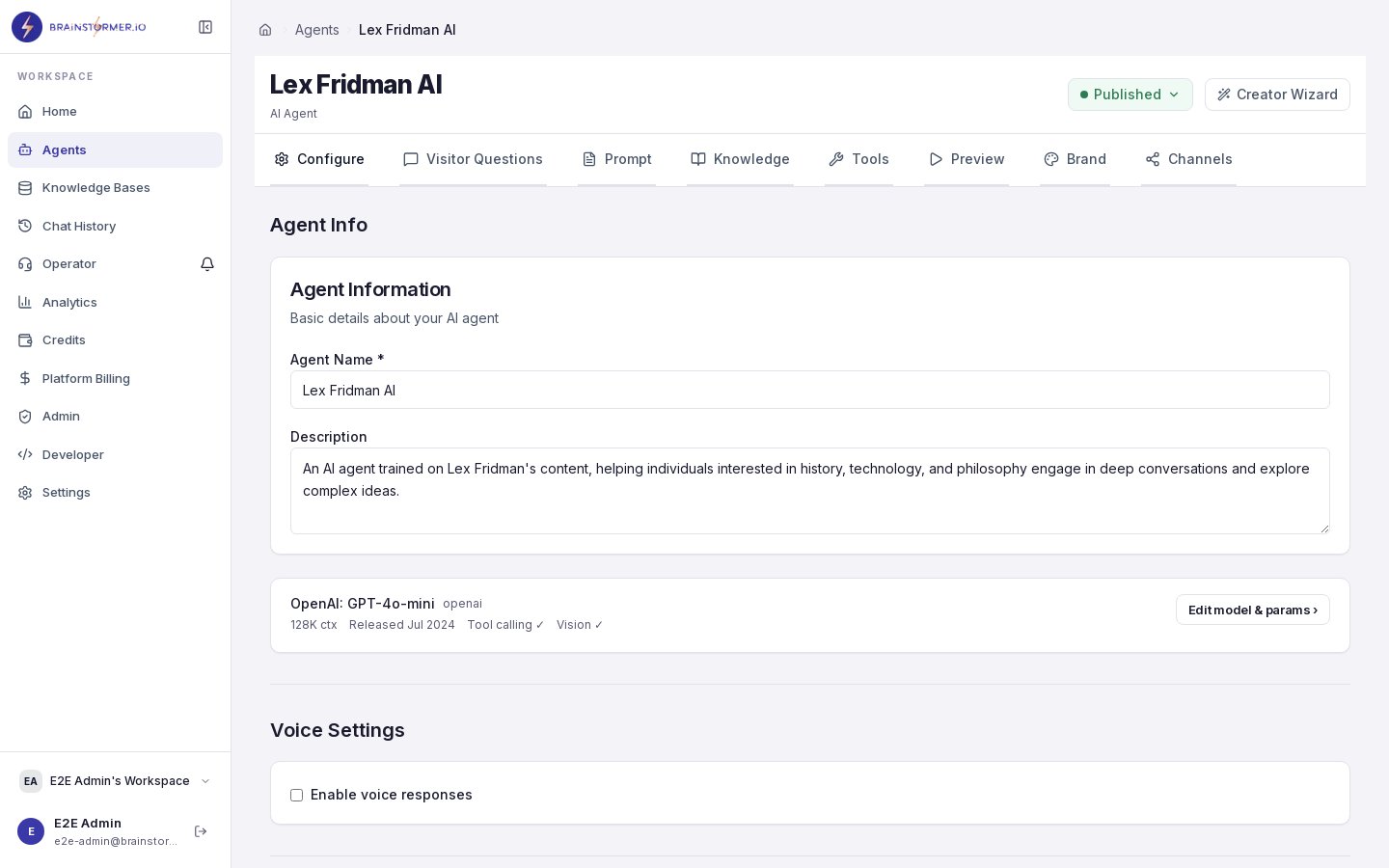Viewport: 1389px width, 868px height.
Task: Click the Preview play icon
Action: (936, 159)
